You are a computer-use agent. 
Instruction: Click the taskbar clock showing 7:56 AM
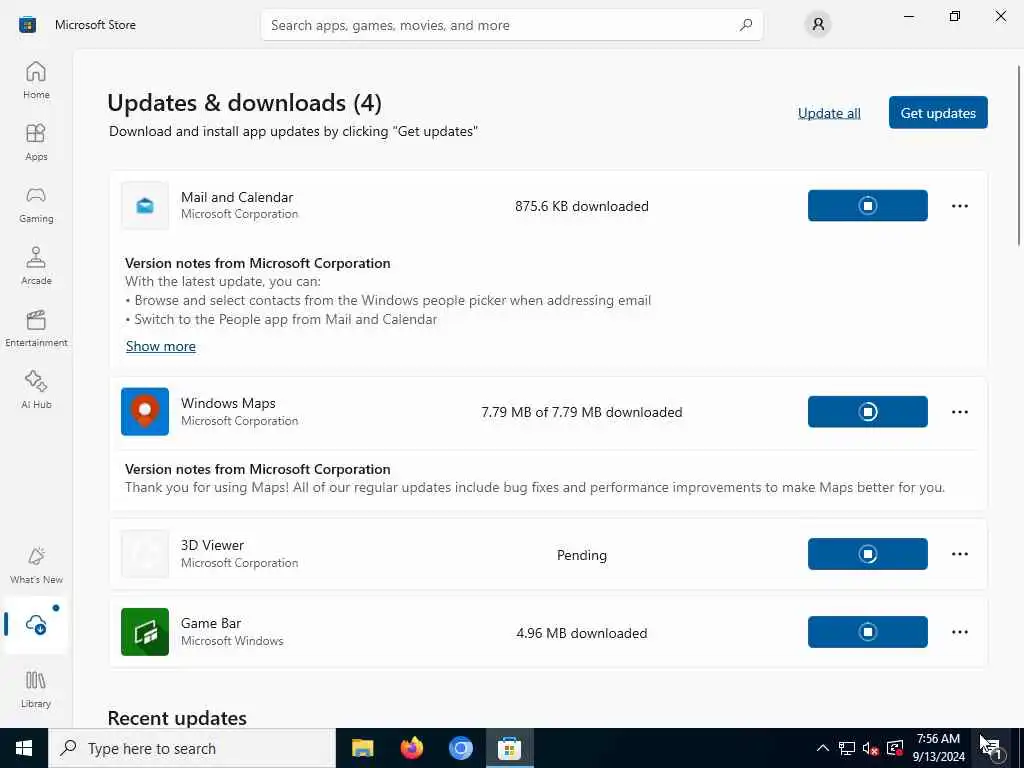click(938, 748)
